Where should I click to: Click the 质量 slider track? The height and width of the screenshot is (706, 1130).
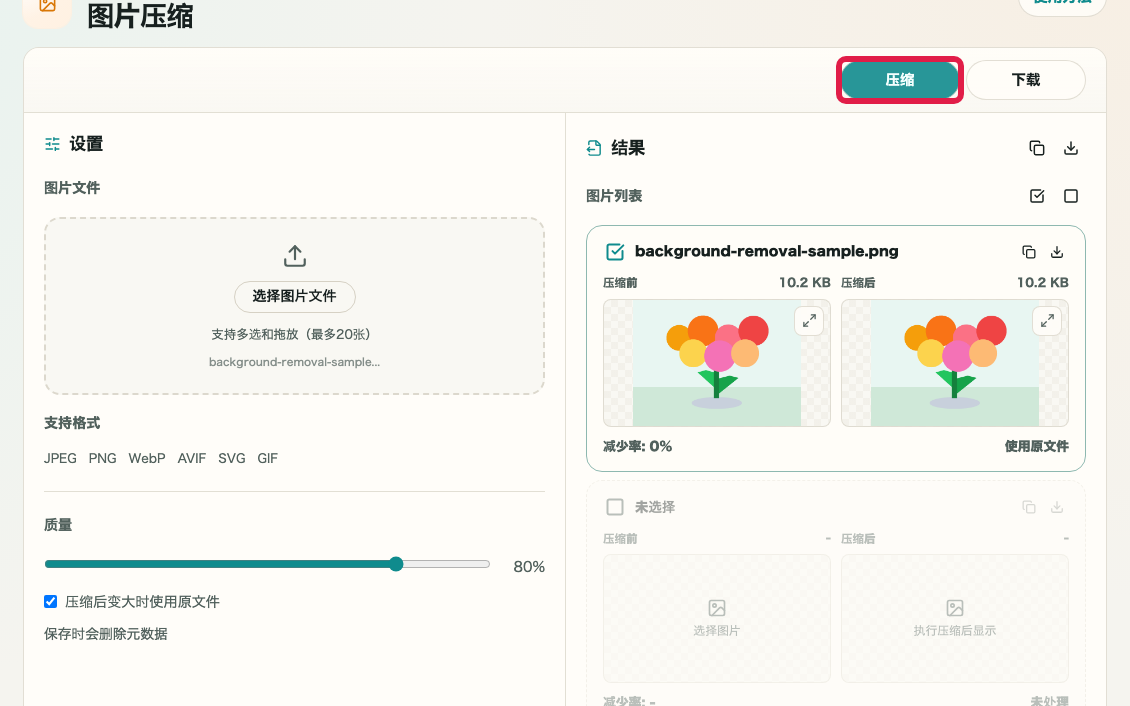267,564
